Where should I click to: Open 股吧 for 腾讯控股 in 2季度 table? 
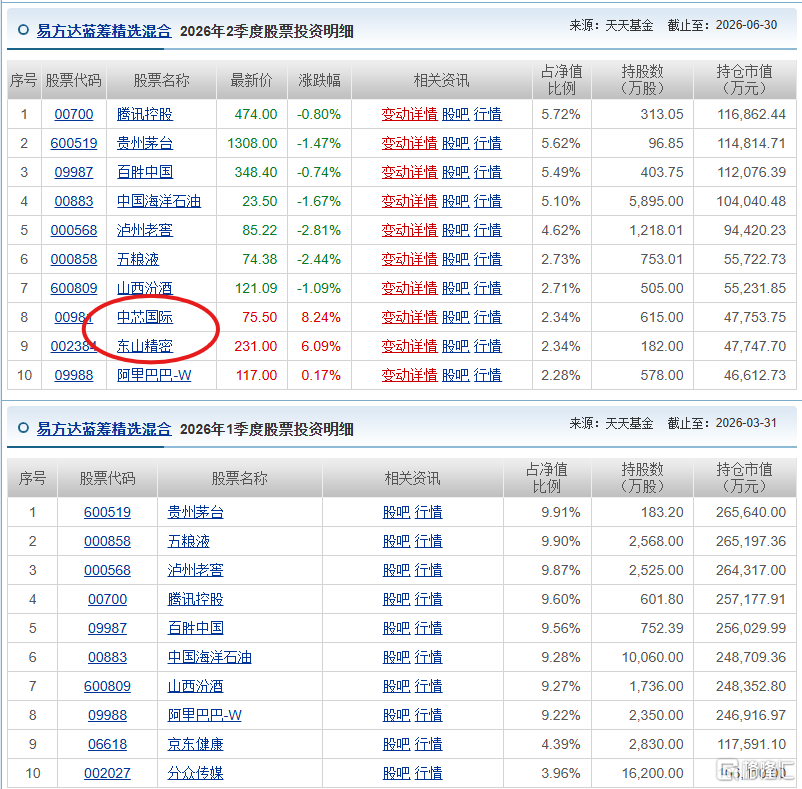pyautogui.click(x=455, y=114)
